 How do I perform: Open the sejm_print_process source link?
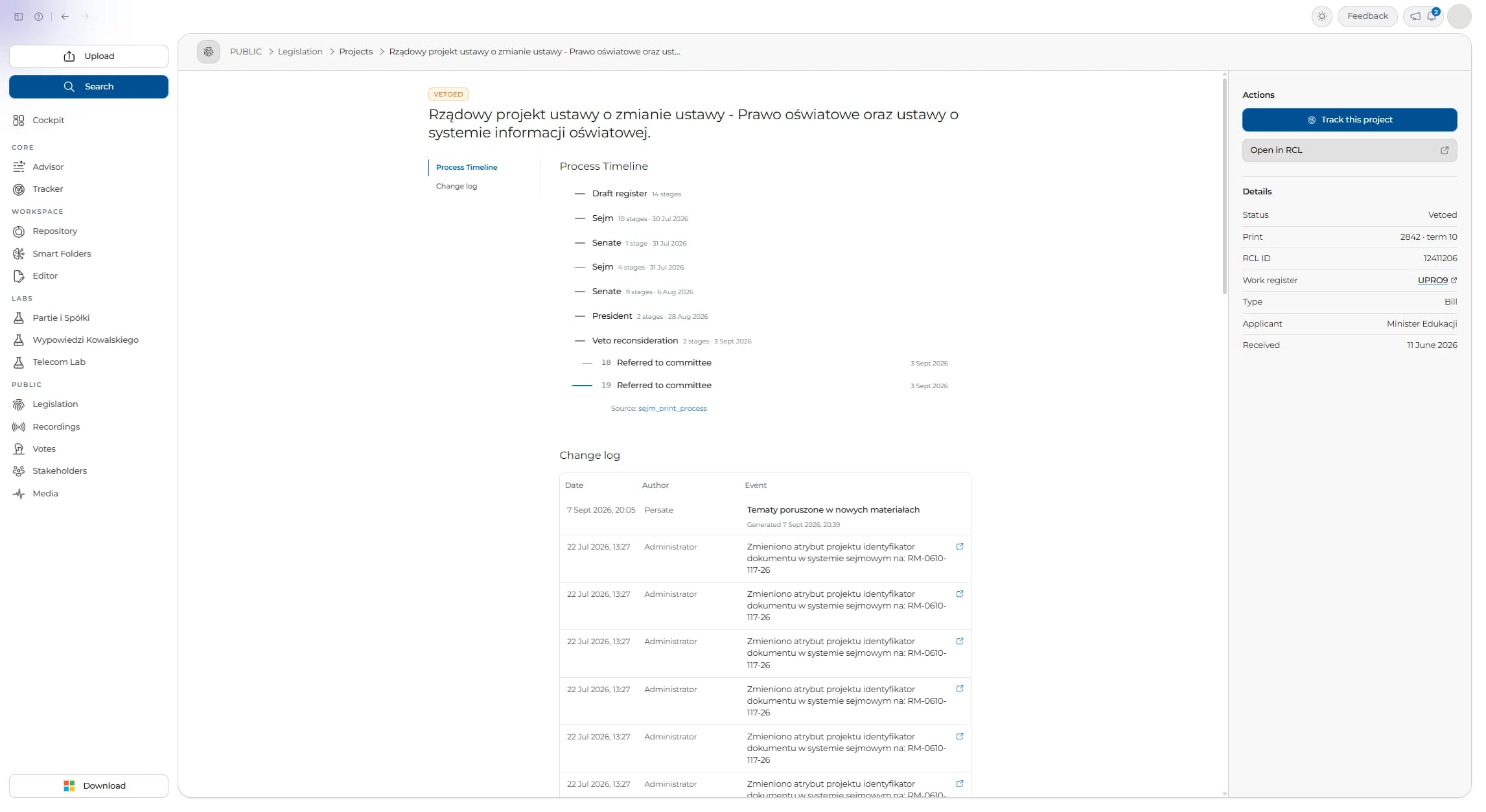point(672,409)
